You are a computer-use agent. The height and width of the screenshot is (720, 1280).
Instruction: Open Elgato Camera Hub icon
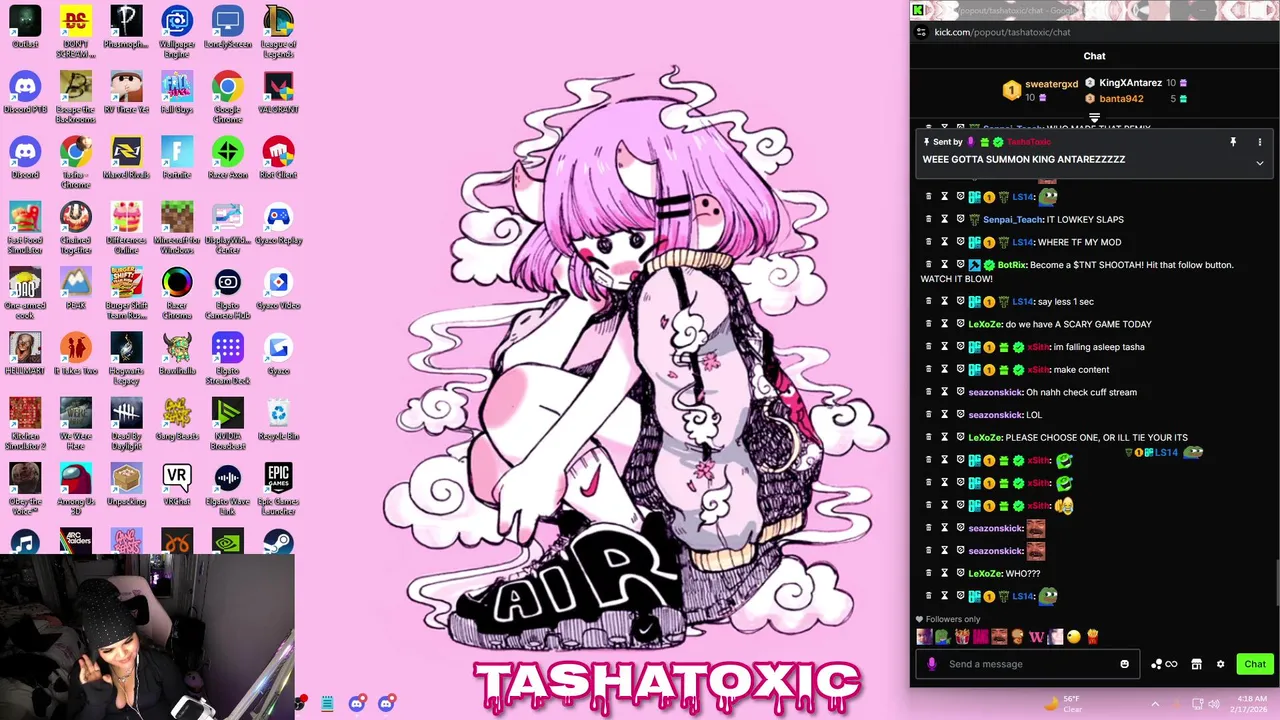coord(228,293)
